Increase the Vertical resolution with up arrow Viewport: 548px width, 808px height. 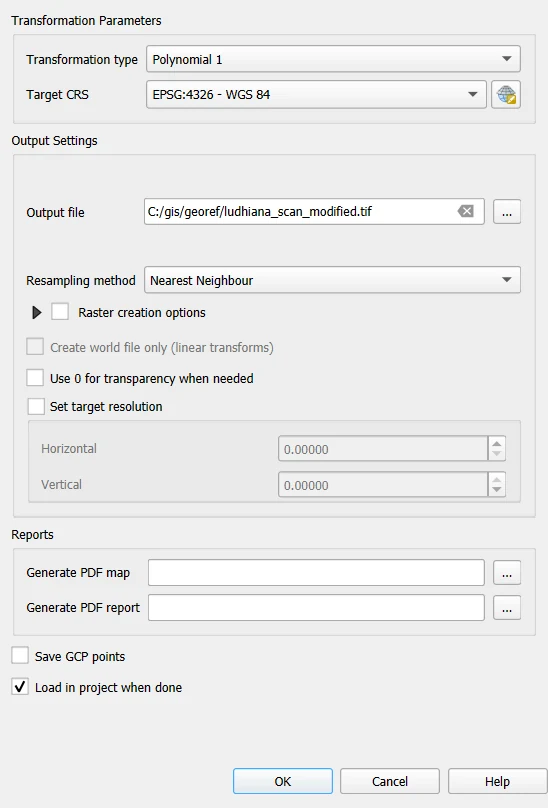point(496,479)
